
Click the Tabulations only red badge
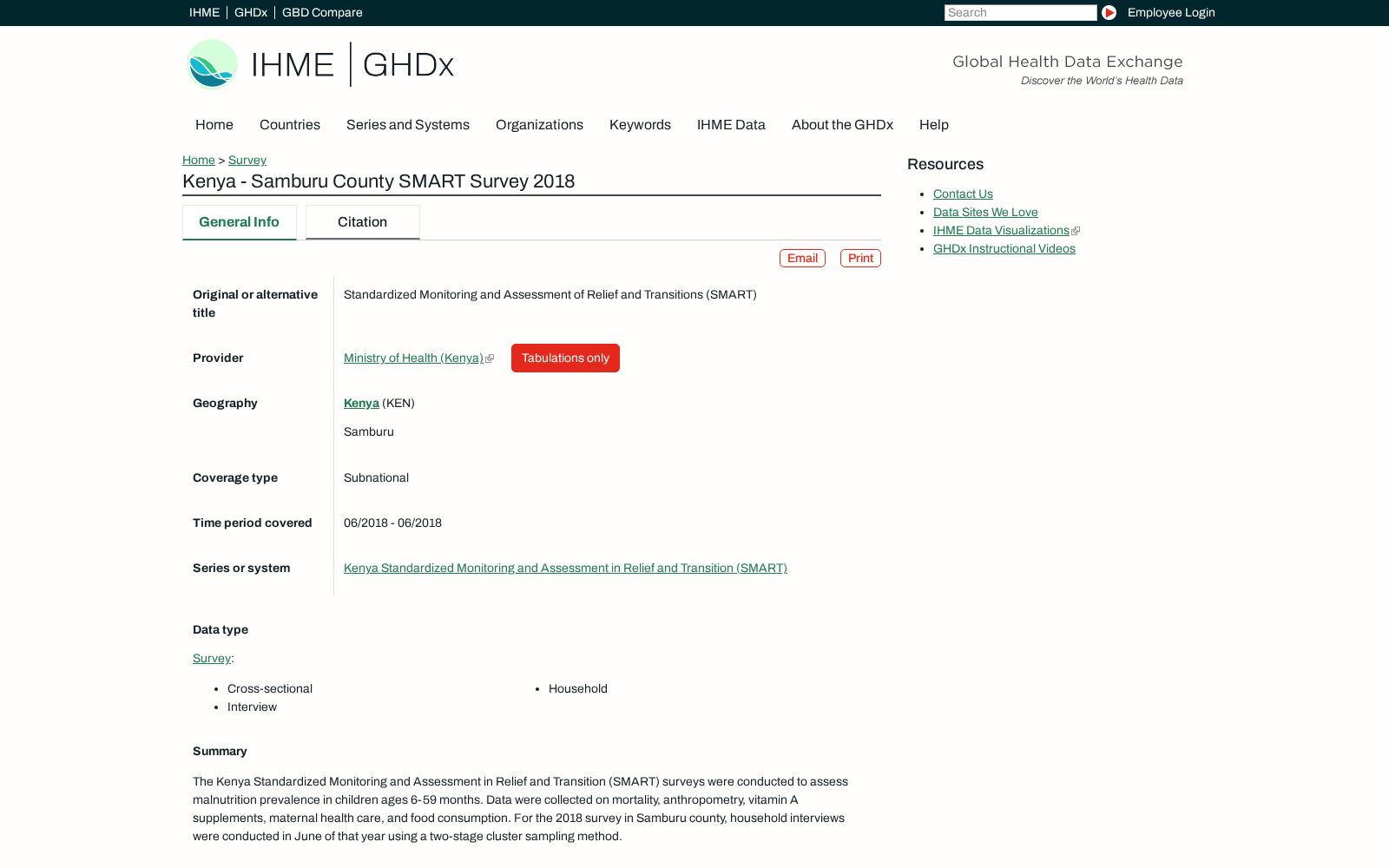tap(565, 358)
